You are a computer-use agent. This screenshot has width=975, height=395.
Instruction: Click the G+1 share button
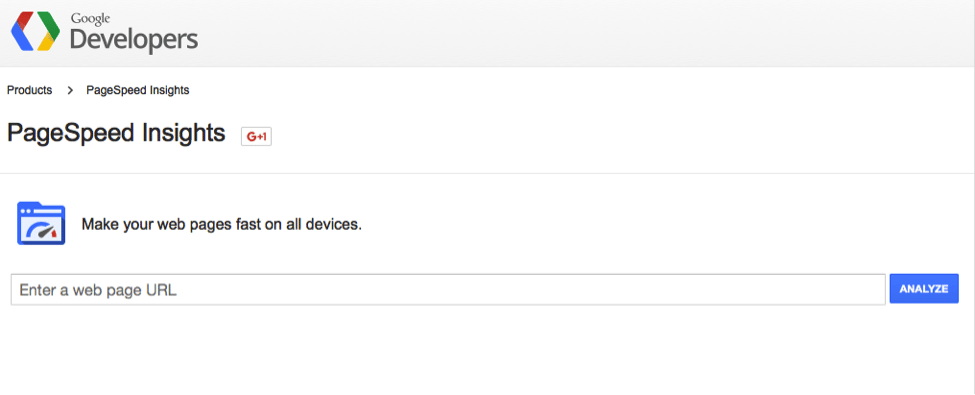256,136
